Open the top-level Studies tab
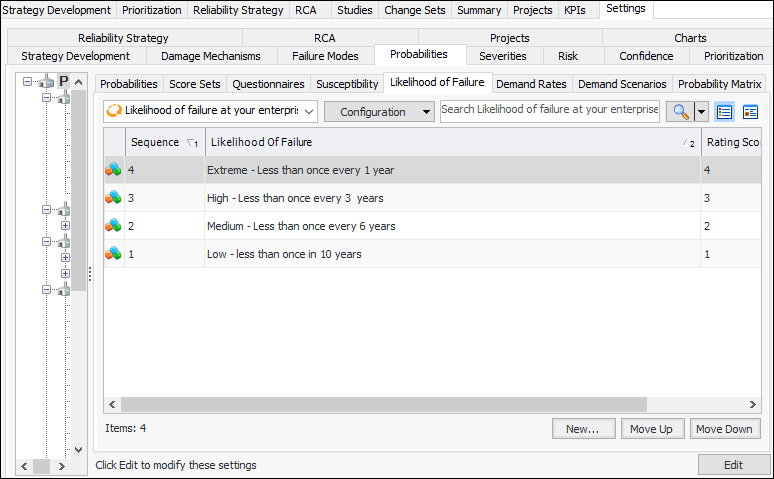774x479 pixels. coord(354,10)
